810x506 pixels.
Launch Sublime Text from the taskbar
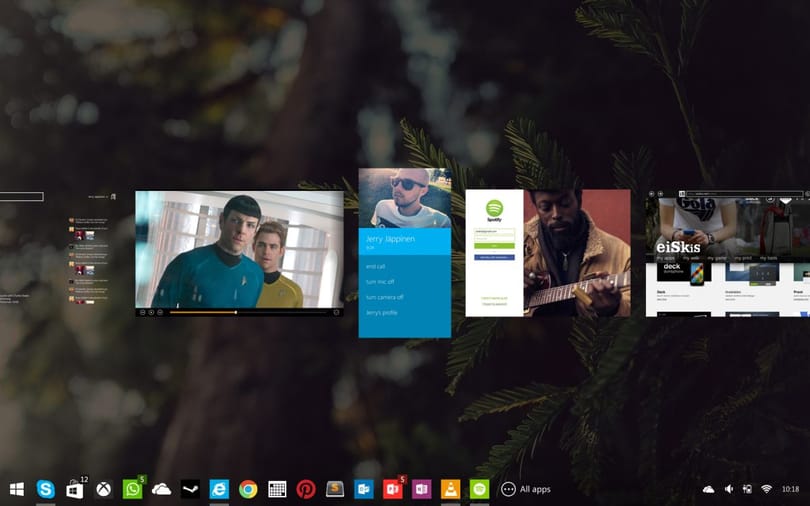click(x=335, y=488)
